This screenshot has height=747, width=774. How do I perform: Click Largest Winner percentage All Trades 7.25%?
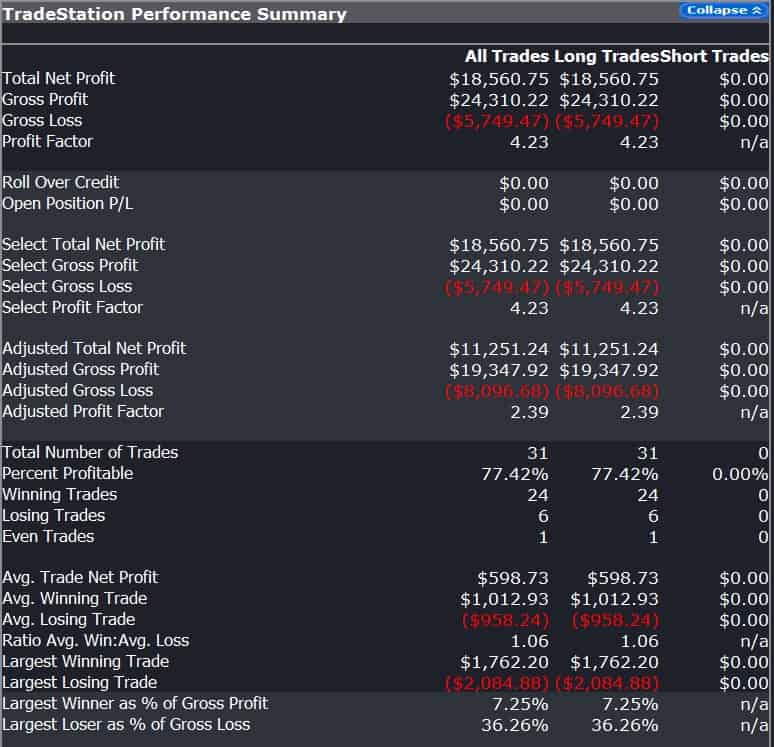coord(521,705)
